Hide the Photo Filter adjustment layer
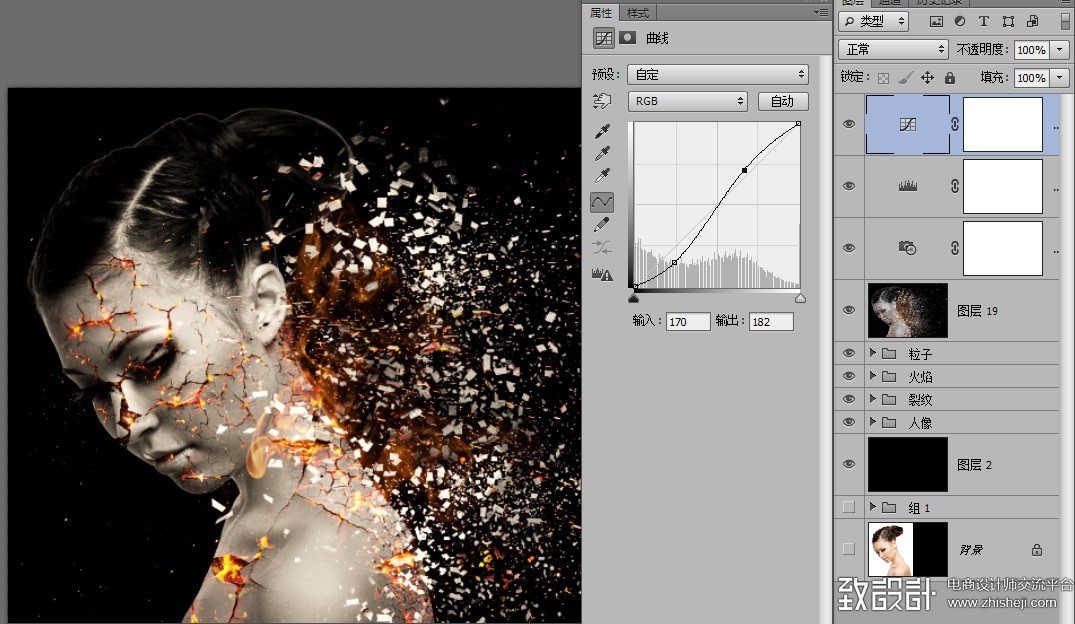The width and height of the screenshot is (1075, 624). point(849,248)
